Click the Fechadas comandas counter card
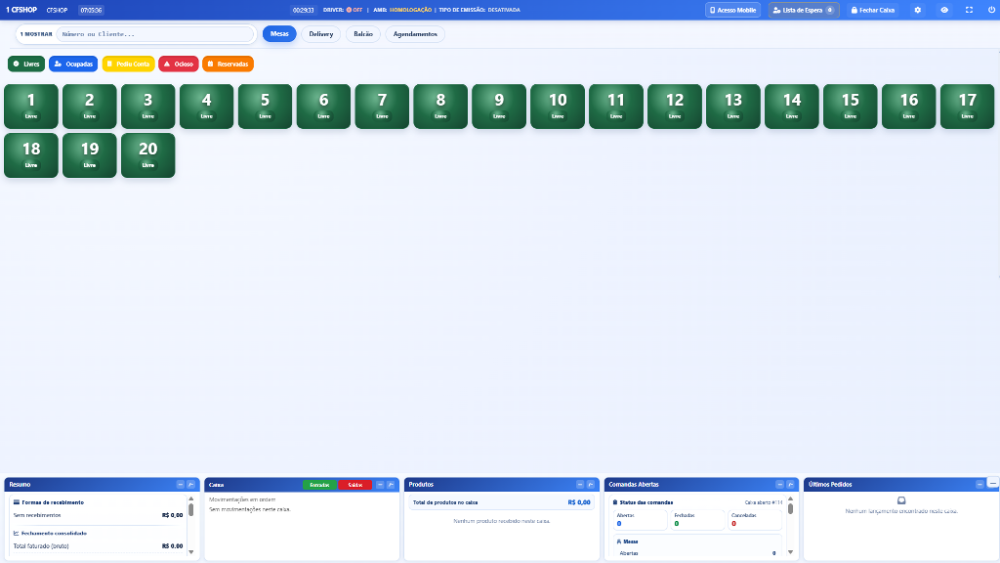1000x563 pixels. [697, 520]
